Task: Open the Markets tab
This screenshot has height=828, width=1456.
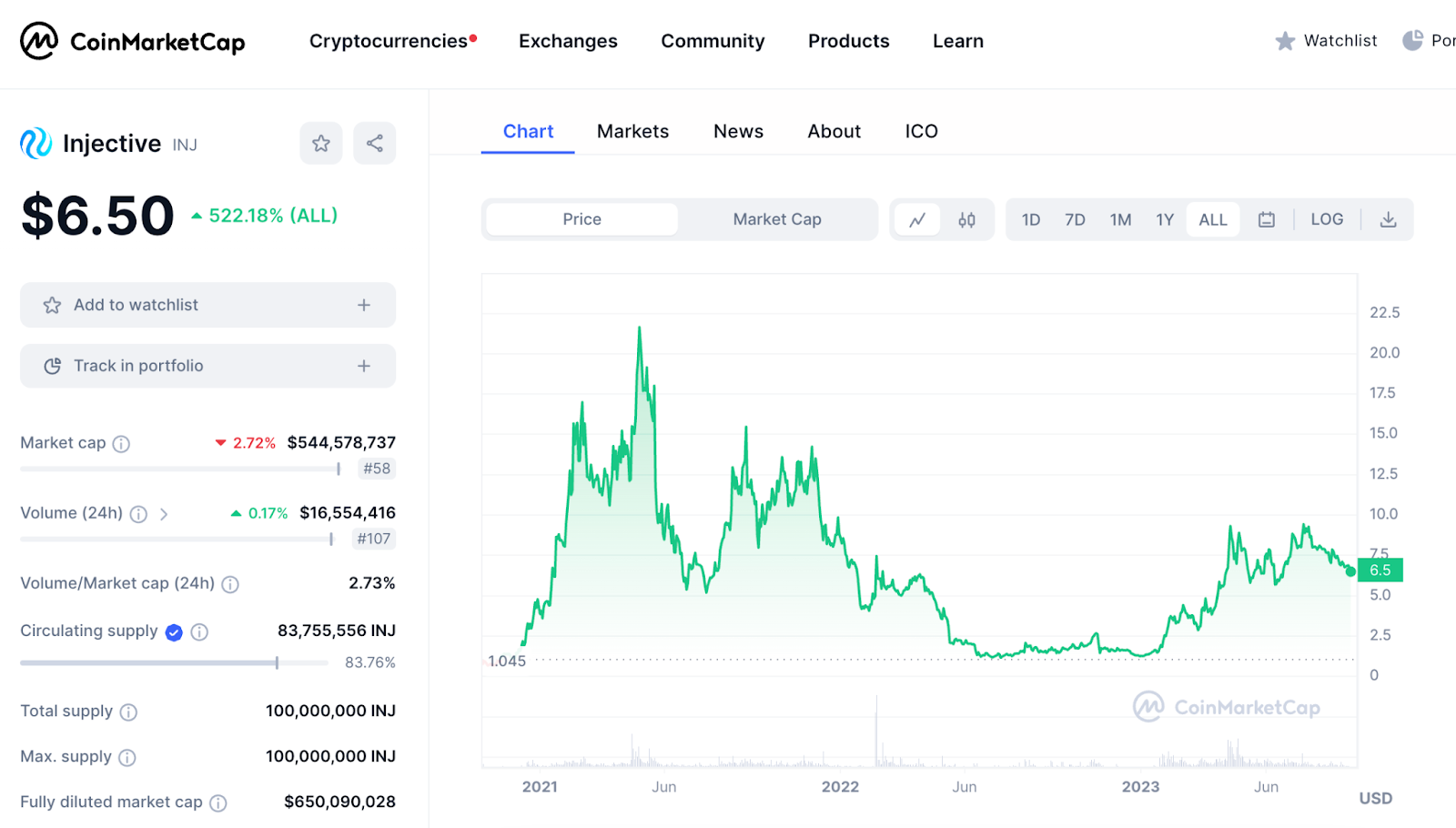Action: coord(632,131)
